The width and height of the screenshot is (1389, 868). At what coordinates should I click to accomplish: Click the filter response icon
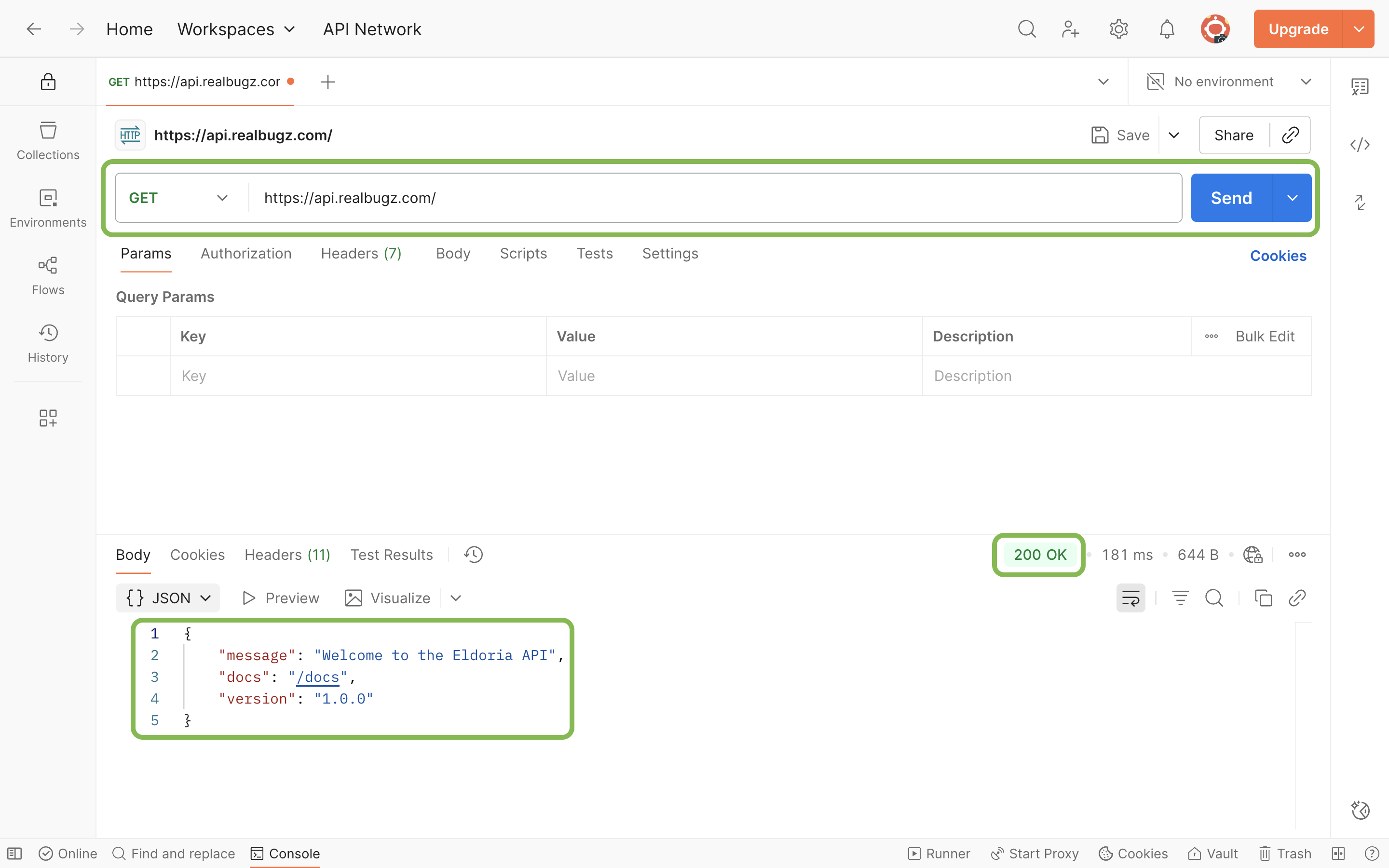click(1180, 598)
